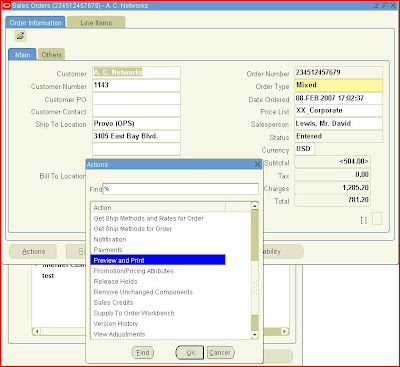Click action list scrollbar down arrow

[x=255, y=335]
